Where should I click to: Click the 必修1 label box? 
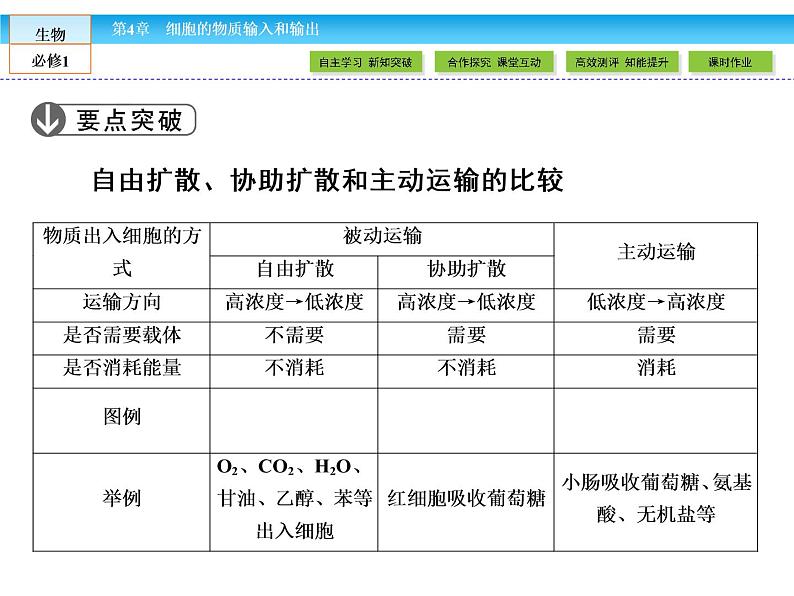tap(50, 60)
